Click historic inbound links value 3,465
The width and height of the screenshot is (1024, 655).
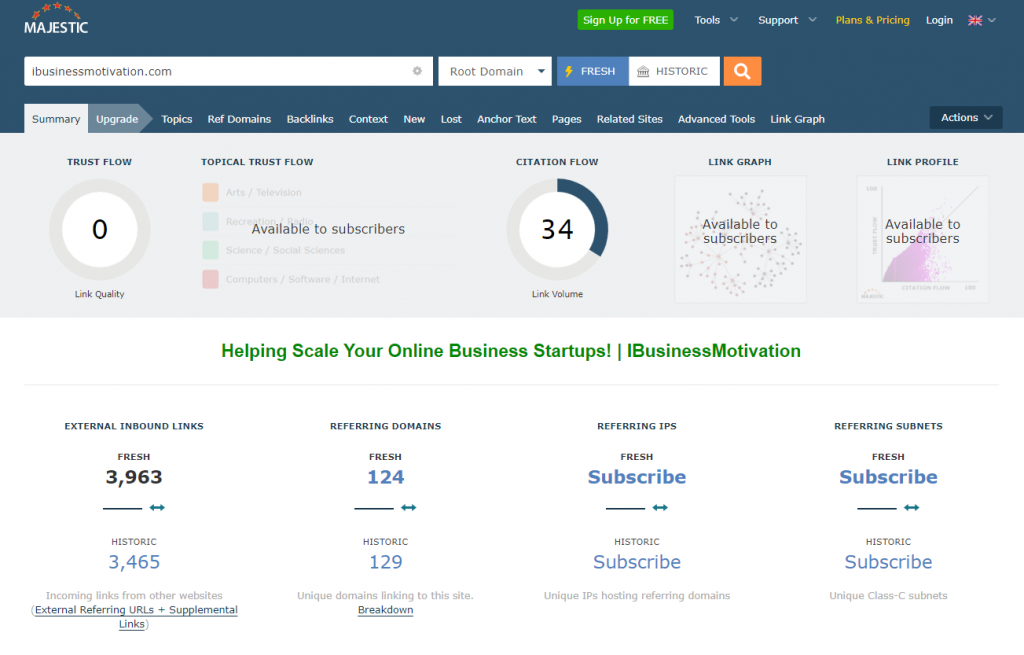134,562
